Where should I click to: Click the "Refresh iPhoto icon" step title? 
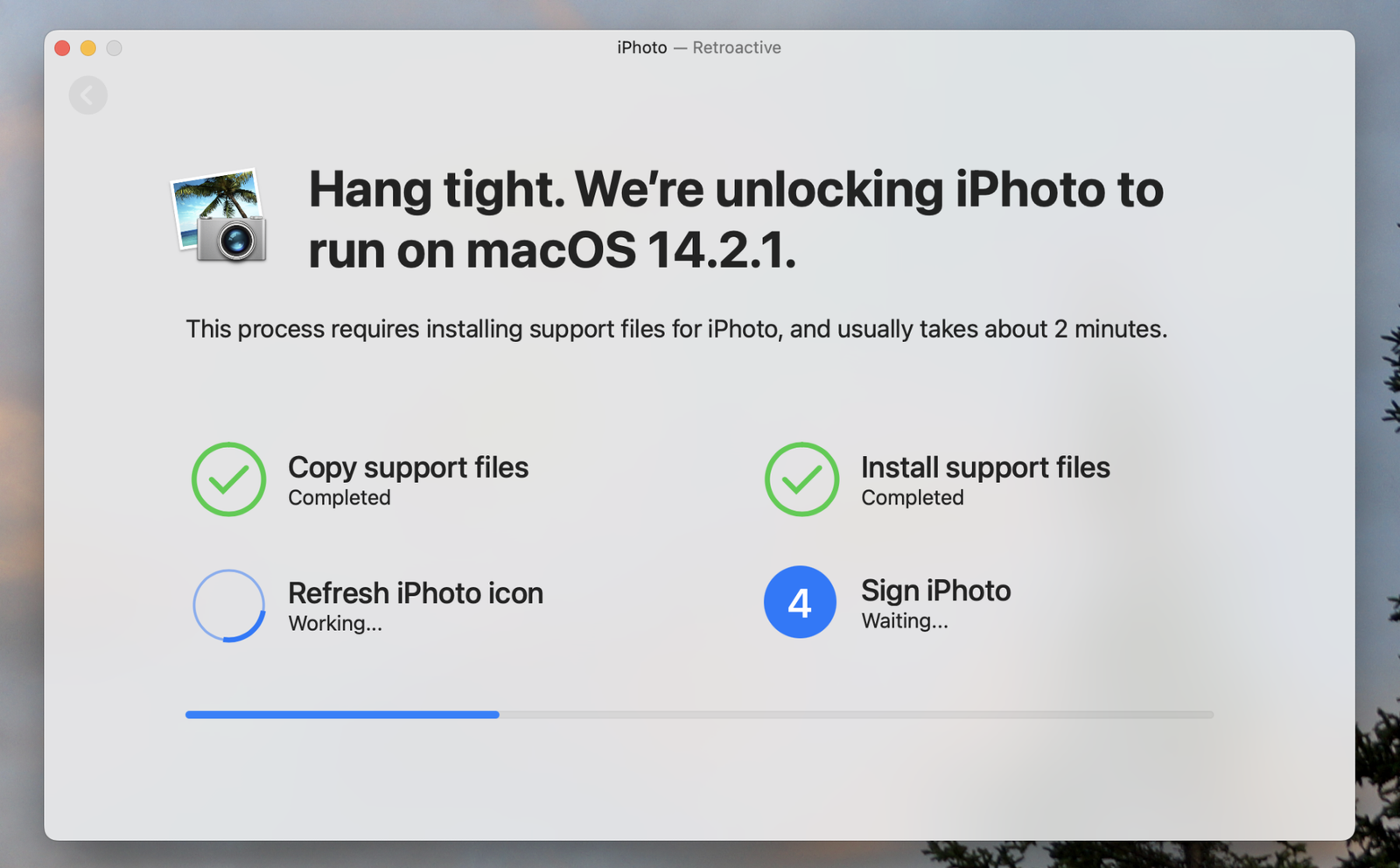(416, 593)
